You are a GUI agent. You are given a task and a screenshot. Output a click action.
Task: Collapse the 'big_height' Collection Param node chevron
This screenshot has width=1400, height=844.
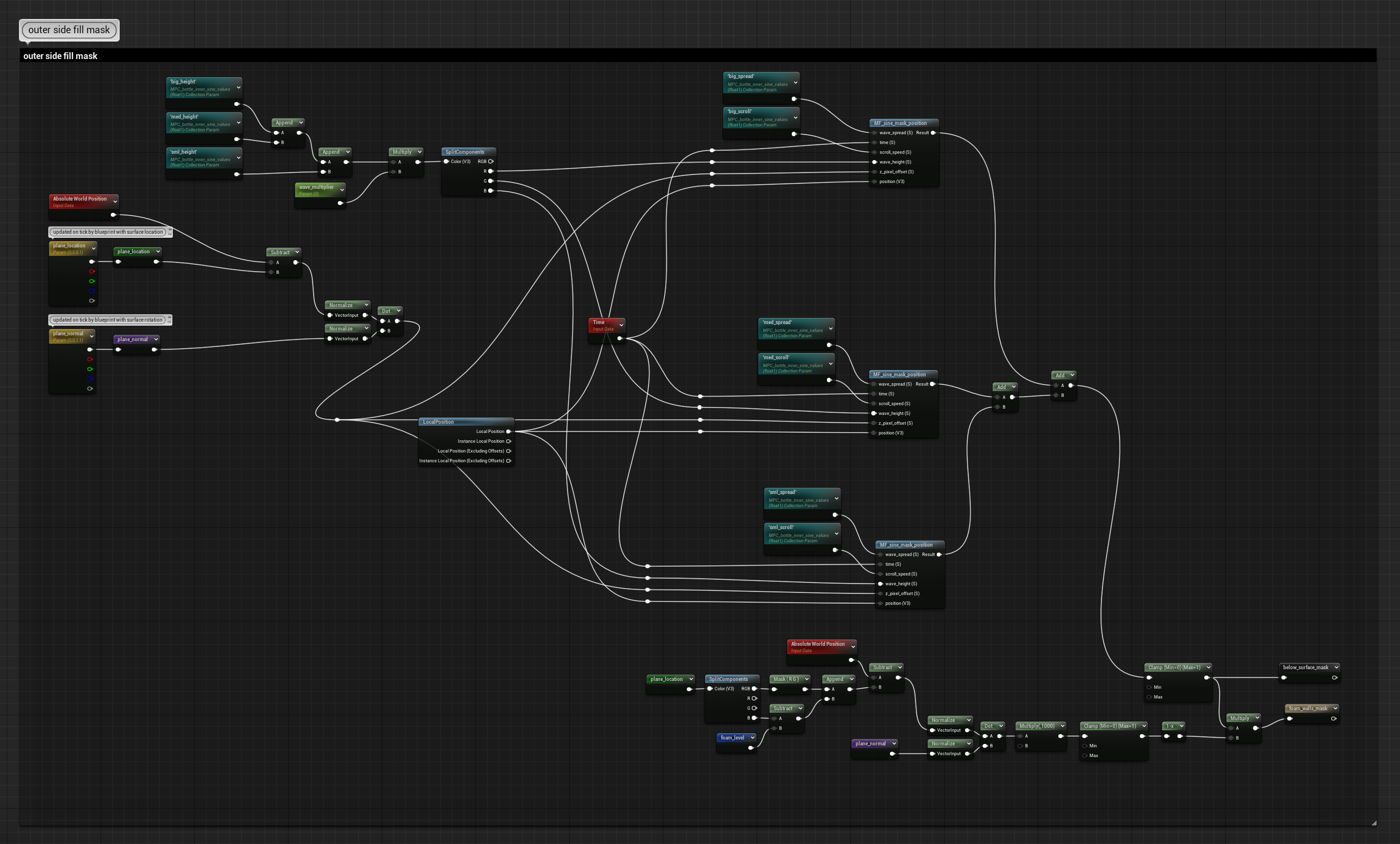click(x=238, y=87)
